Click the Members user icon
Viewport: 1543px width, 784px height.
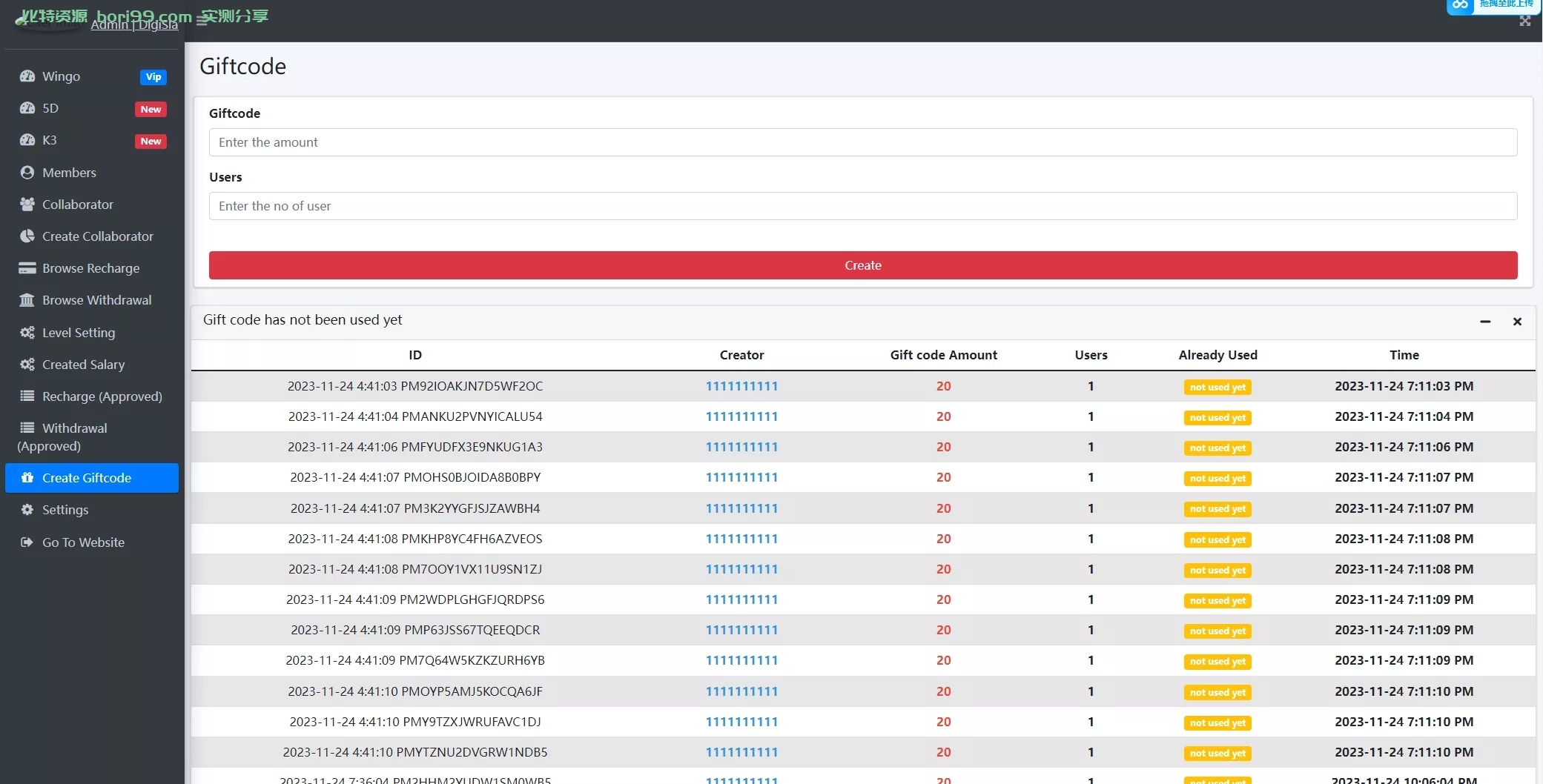(27, 173)
